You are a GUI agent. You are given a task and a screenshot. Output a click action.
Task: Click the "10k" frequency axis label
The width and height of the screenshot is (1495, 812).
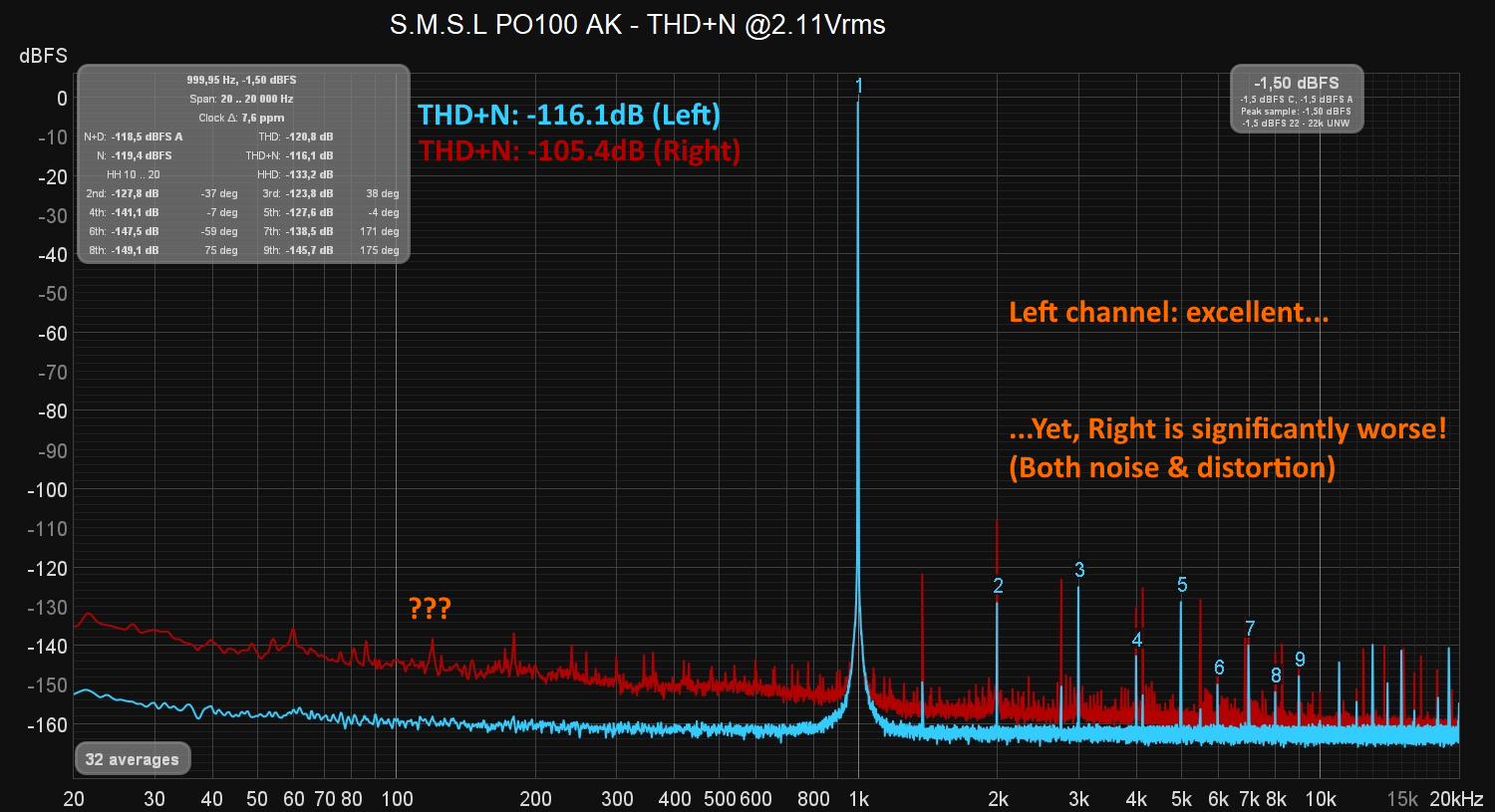[1321, 799]
